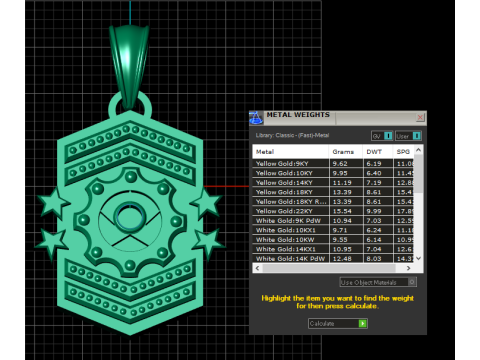Close the Metal Weights dialog

[x=420, y=117]
